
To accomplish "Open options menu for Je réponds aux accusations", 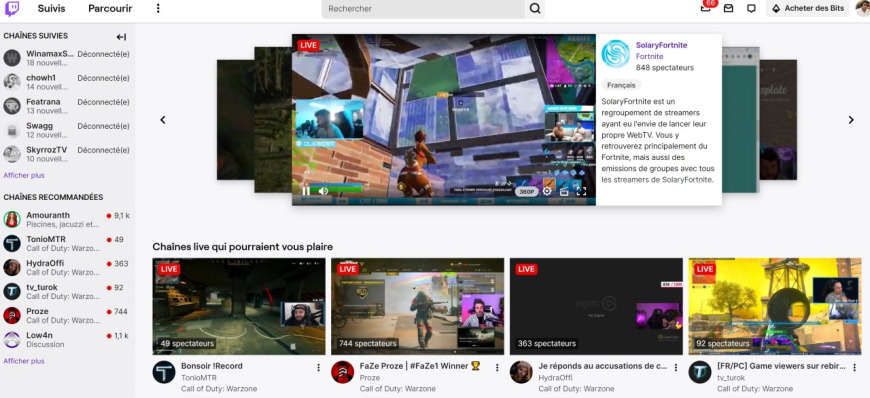I will pos(676,367).
